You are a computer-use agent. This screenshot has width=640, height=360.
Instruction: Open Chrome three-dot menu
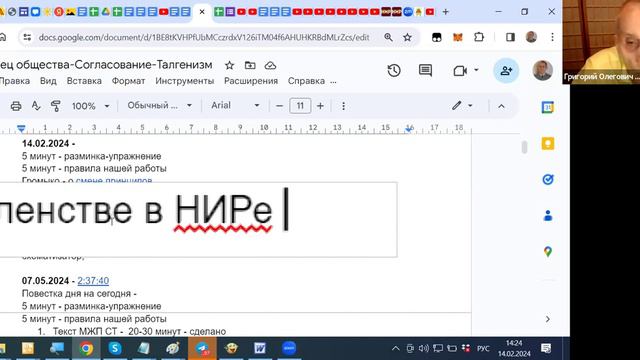[552, 37]
